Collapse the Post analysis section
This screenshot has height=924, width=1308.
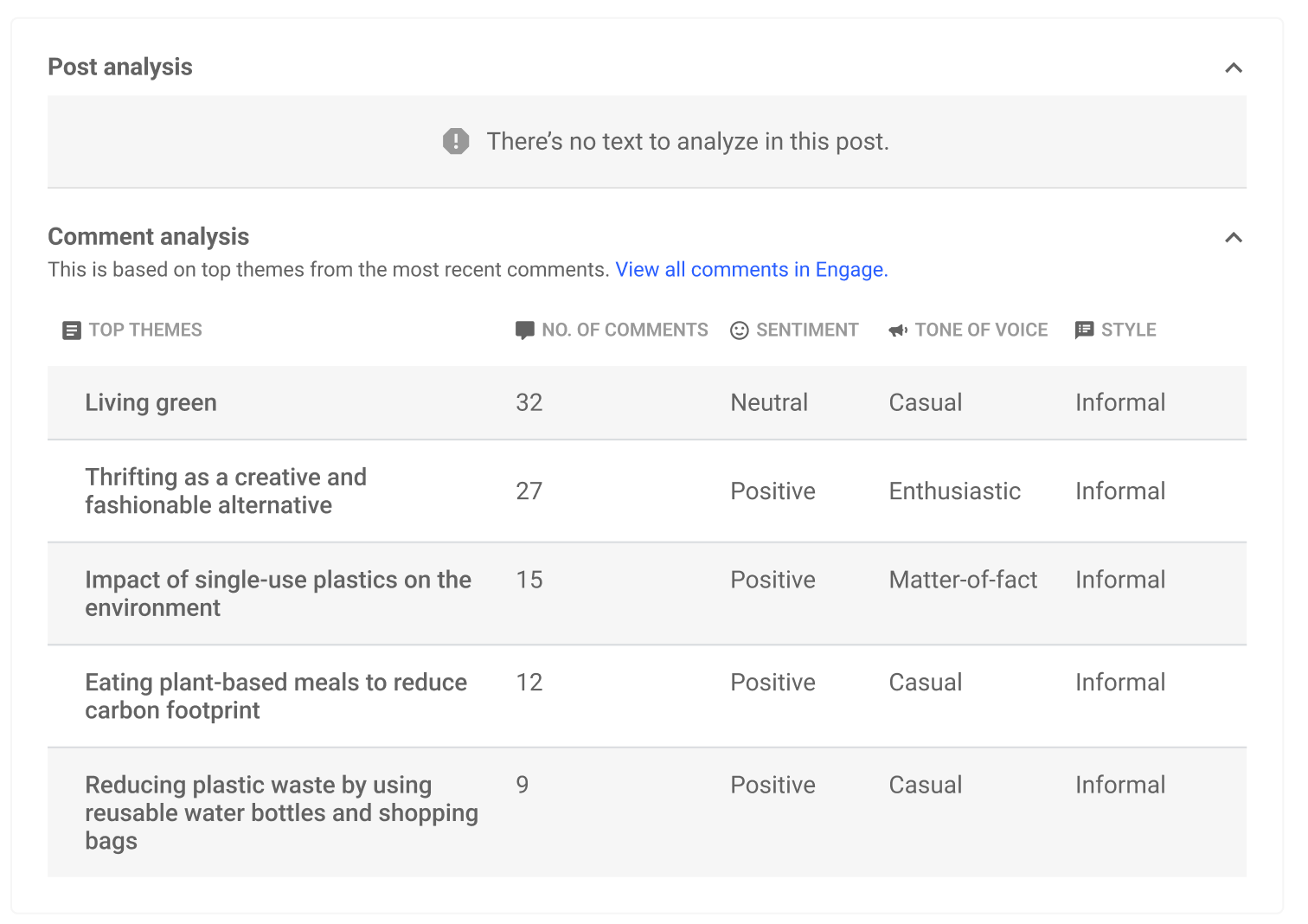coord(1234,67)
